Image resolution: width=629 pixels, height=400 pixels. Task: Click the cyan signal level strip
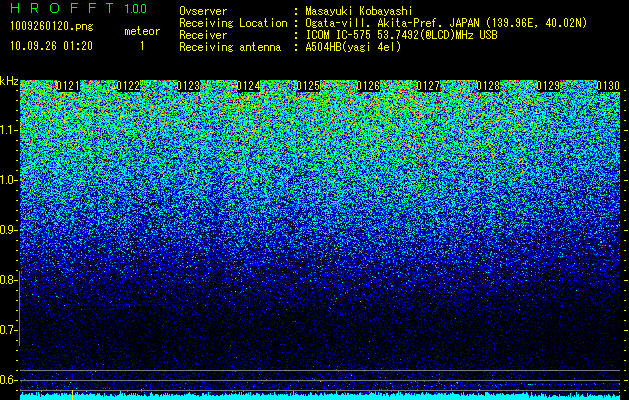pyautogui.click(x=320, y=397)
